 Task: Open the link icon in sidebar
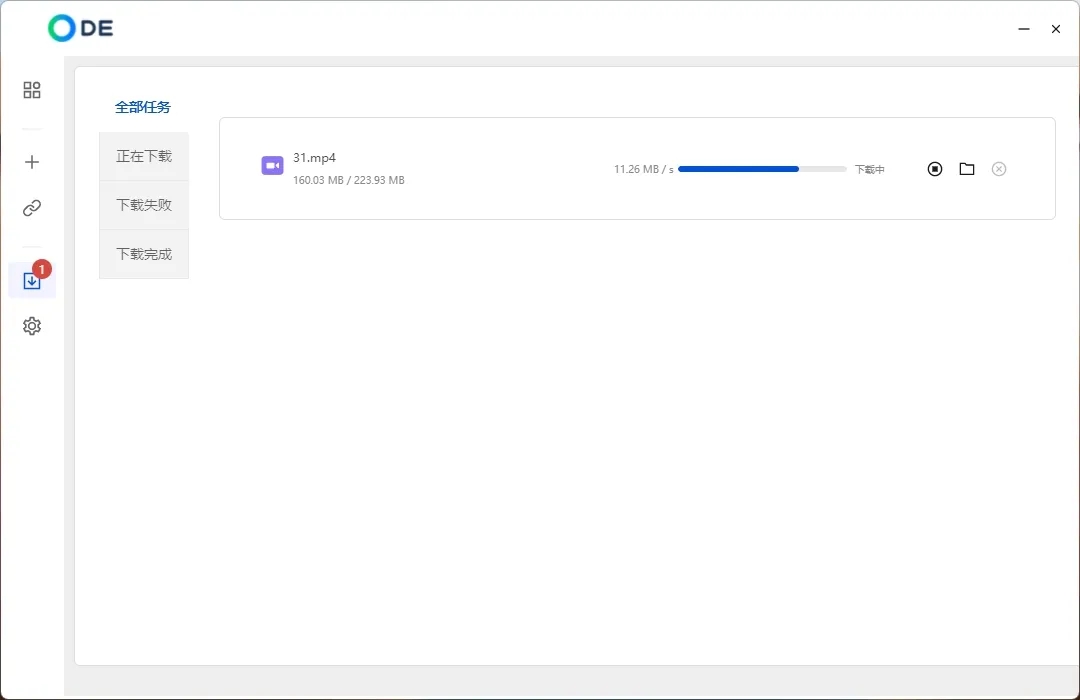[32, 208]
